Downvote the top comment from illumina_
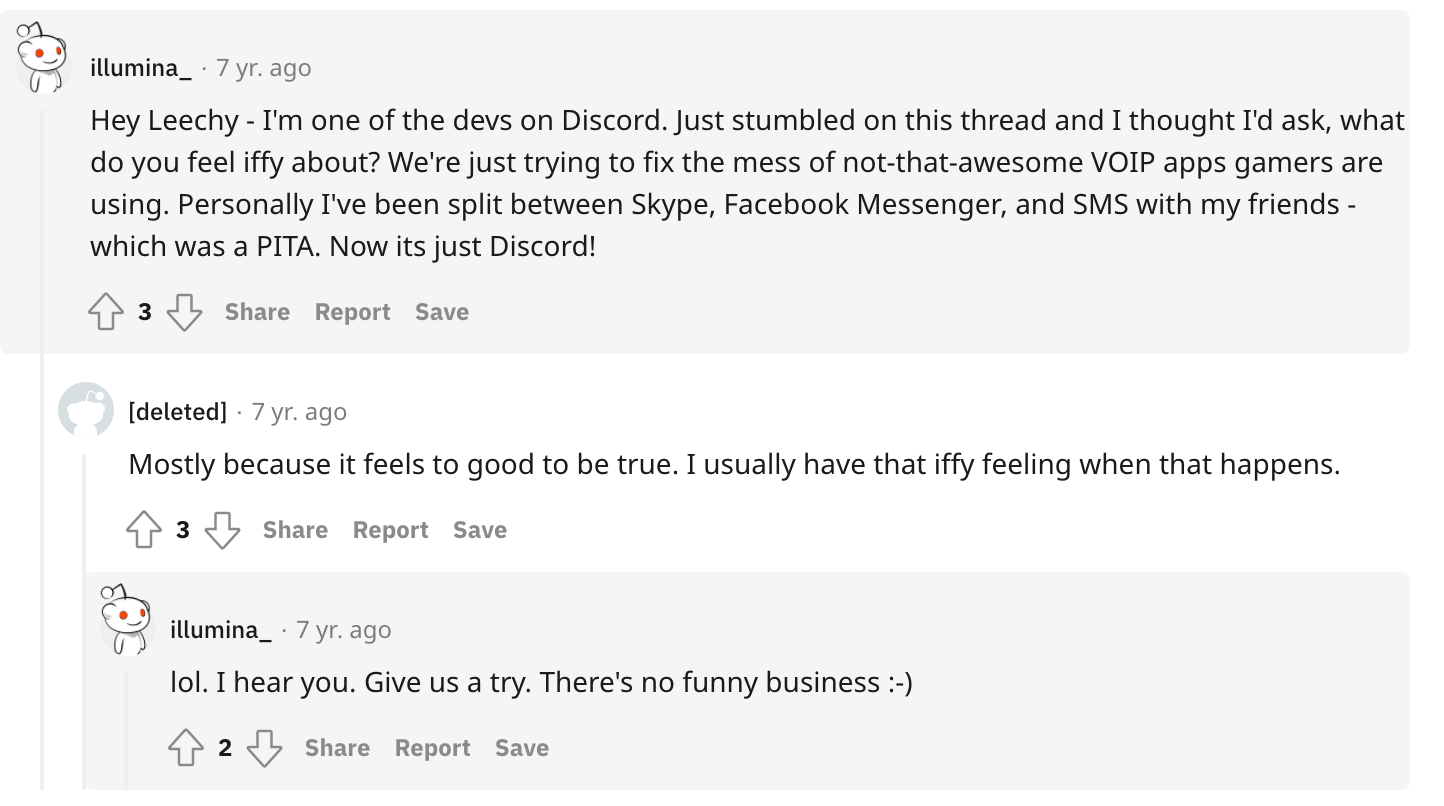 pos(184,312)
